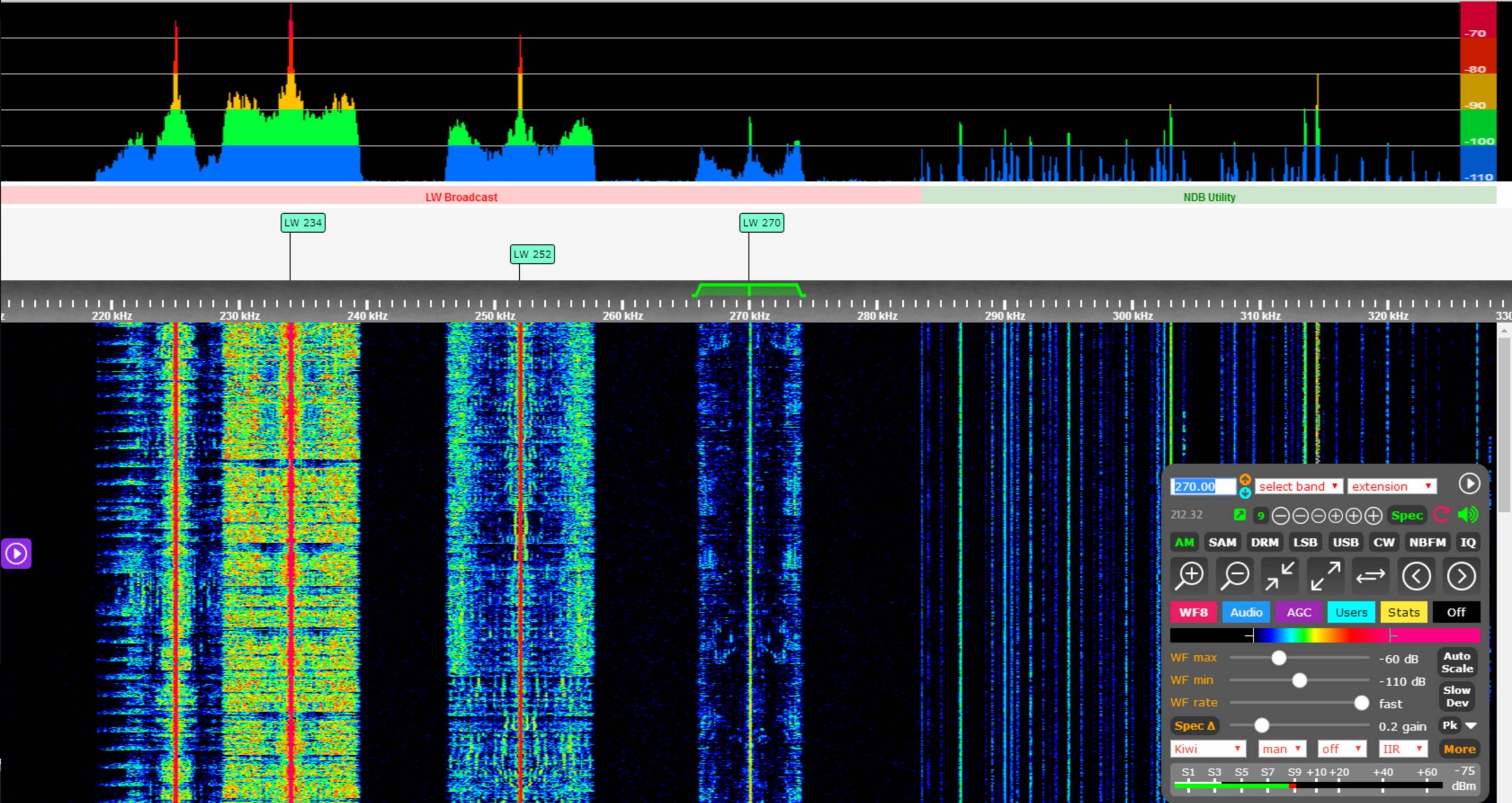Click the zoom out magnifier icon

(x=1235, y=576)
